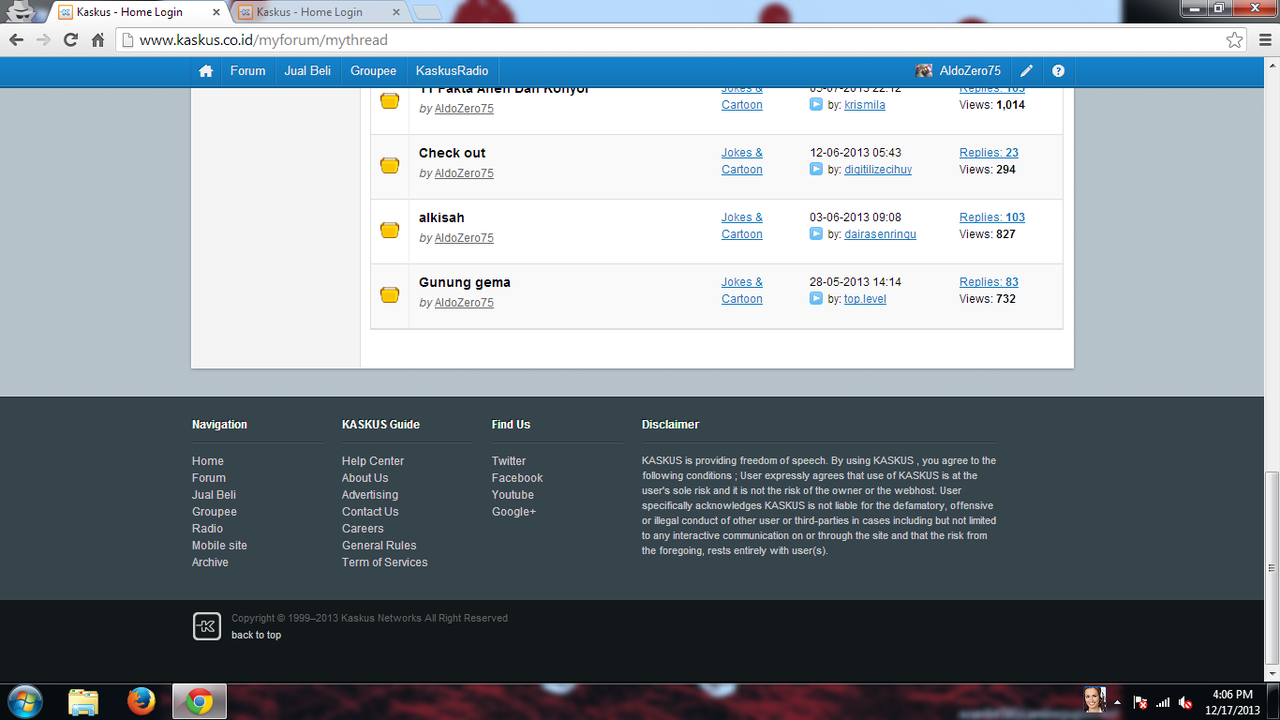
Task: Click the back to top link
Action: [256, 635]
